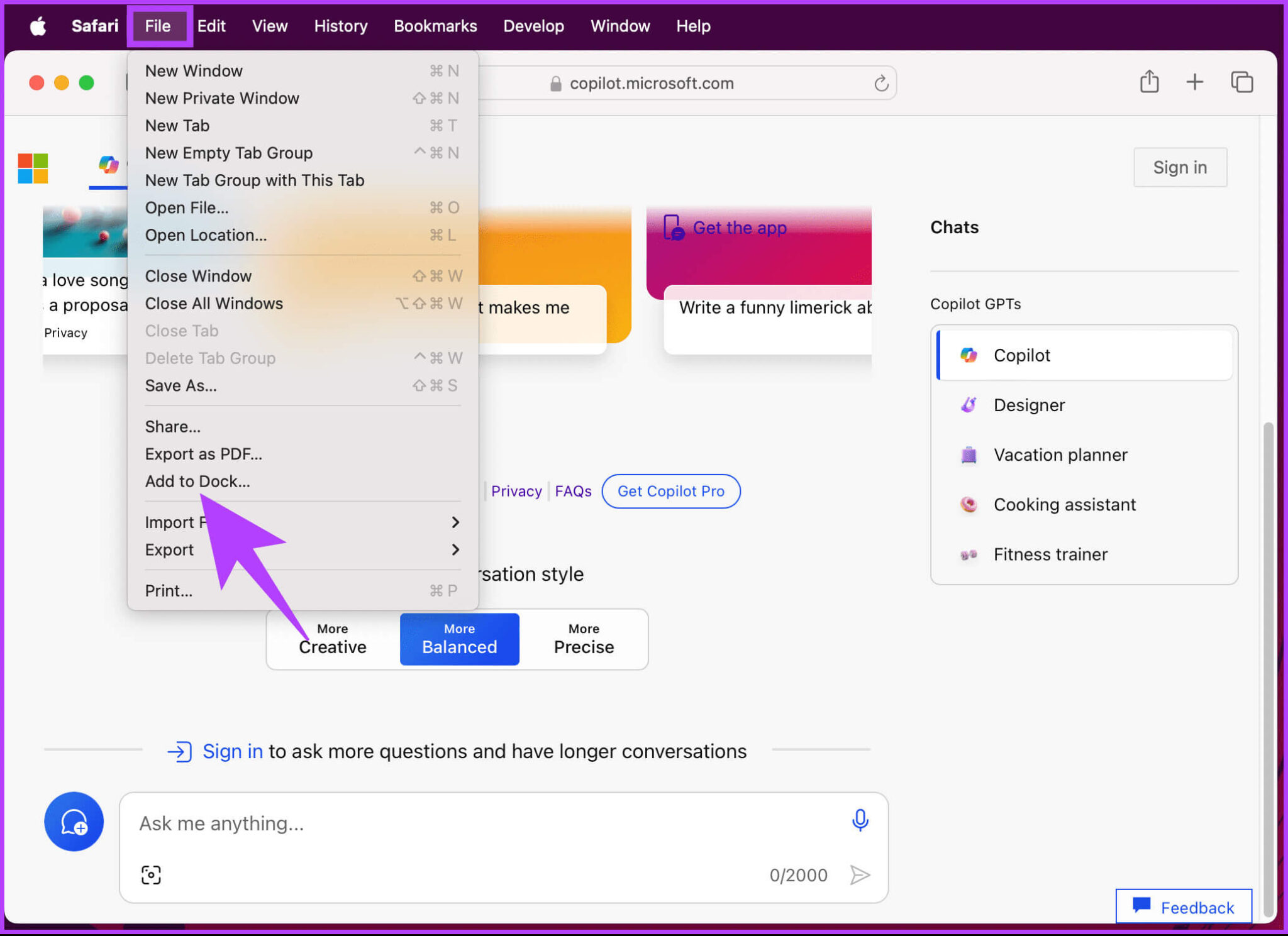Click the Microsoft logo

[x=33, y=168]
